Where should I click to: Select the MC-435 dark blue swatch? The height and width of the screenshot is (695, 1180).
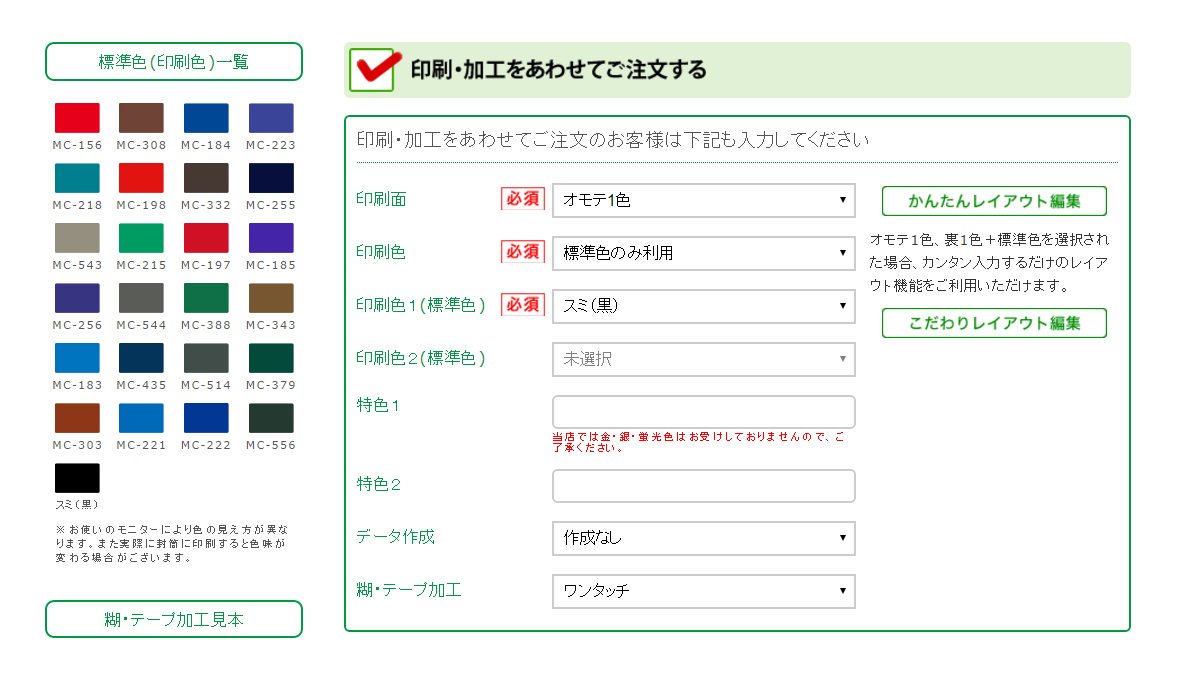tap(141, 357)
